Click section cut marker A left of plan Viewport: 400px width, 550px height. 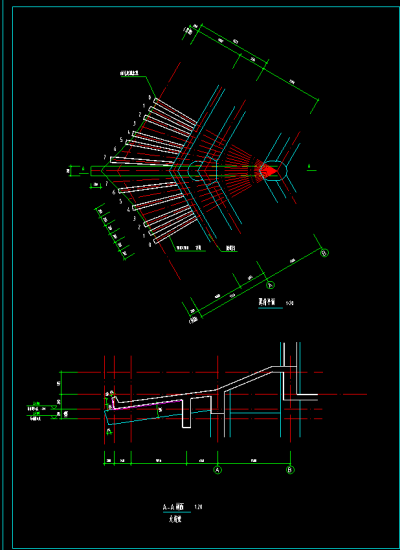[83, 169]
